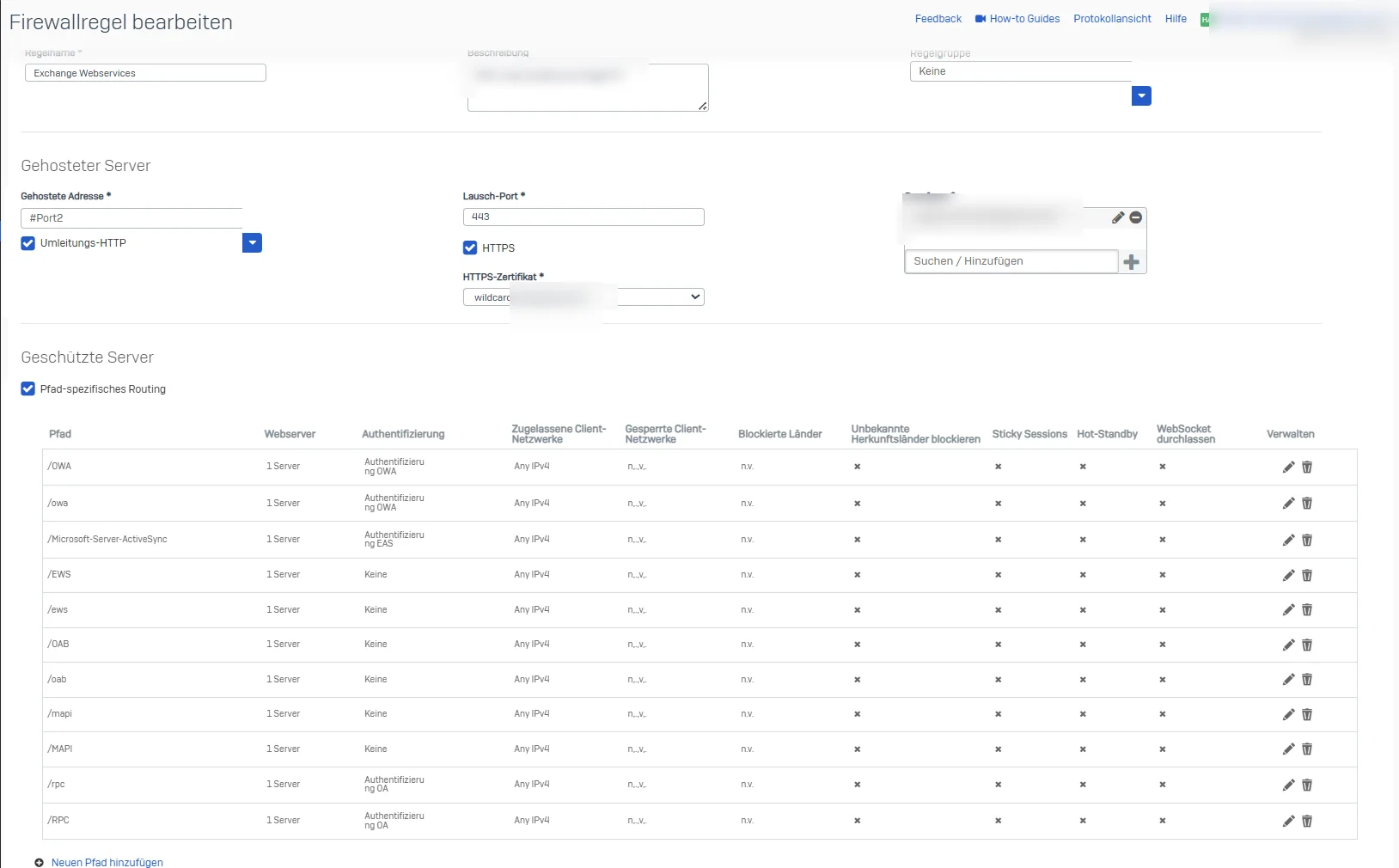The width and height of the screenshot is (1399, 868).
Task: Edit the lowercase /owa path entry
Action: click(x=1288, y=504)
